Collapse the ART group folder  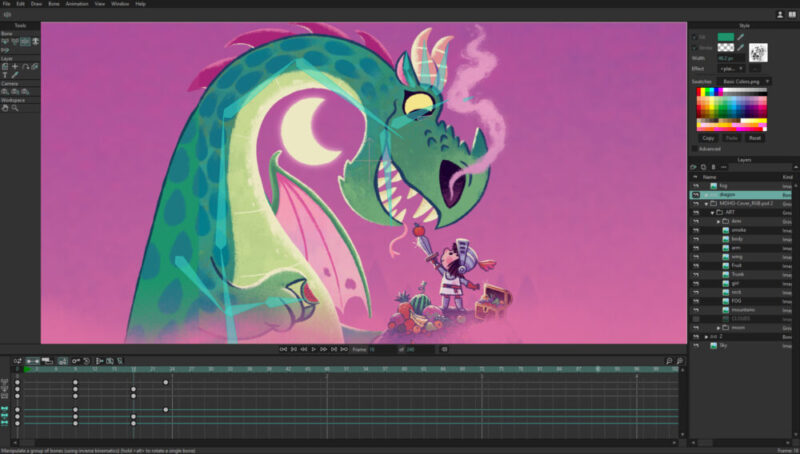tap(713, 213)
